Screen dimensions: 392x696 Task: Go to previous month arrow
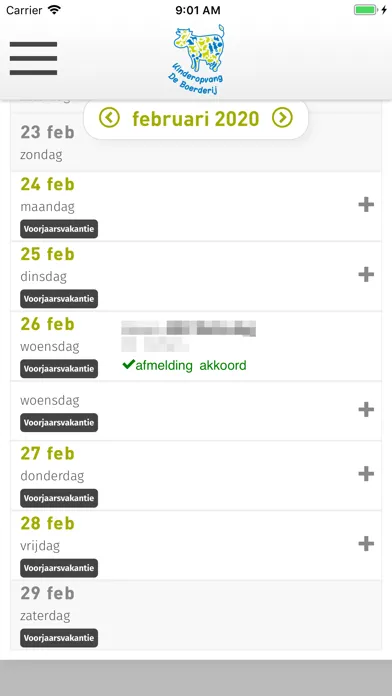109,118
